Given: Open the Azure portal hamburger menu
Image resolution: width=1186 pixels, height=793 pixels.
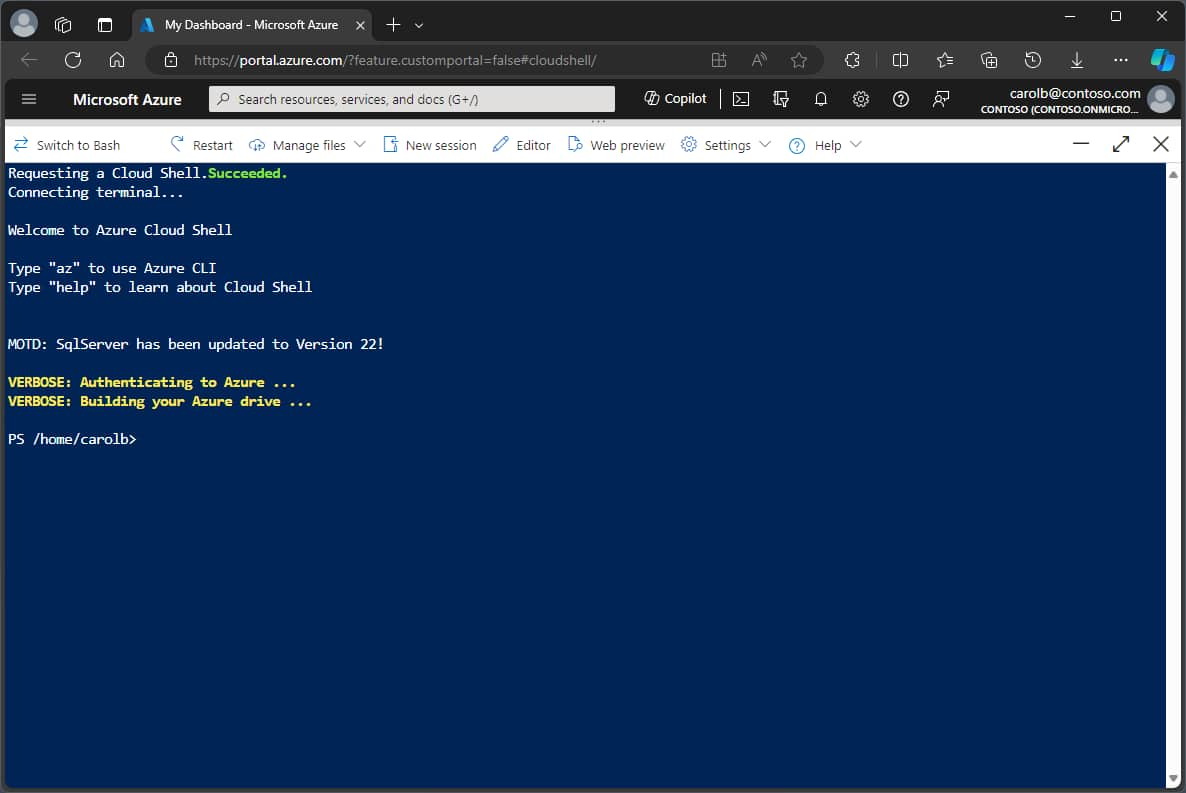Looking at the screenshot, I should [x=29, y=99].
